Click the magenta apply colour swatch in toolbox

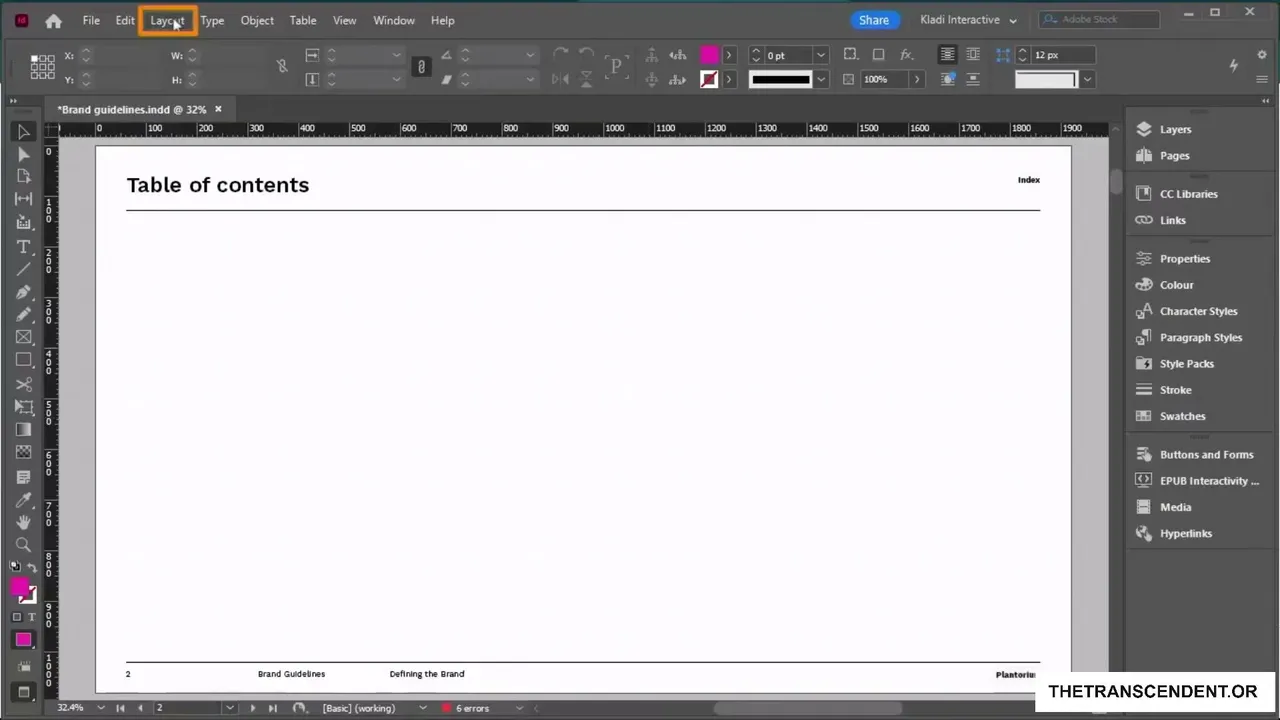pyautogui.click(x=24, y=640)
